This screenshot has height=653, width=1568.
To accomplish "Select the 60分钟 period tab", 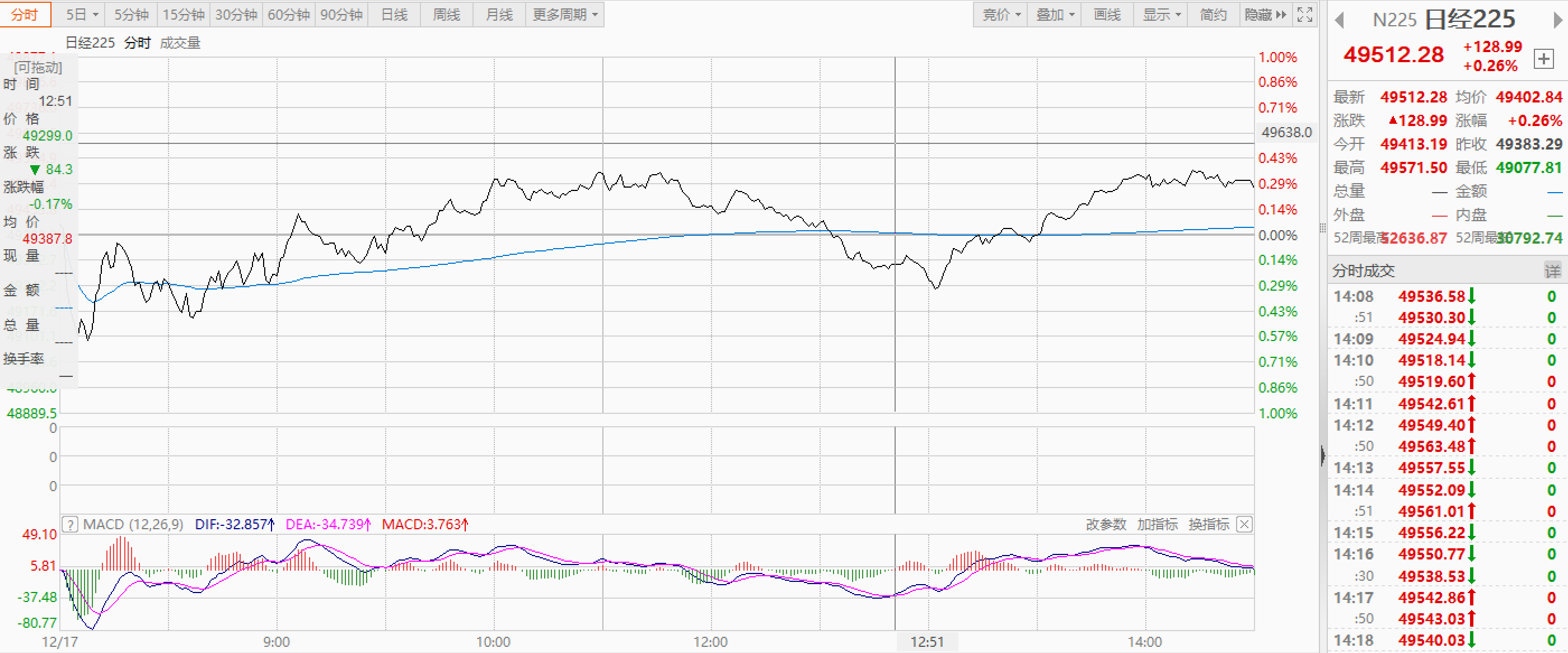I will [x=288, y=15].
